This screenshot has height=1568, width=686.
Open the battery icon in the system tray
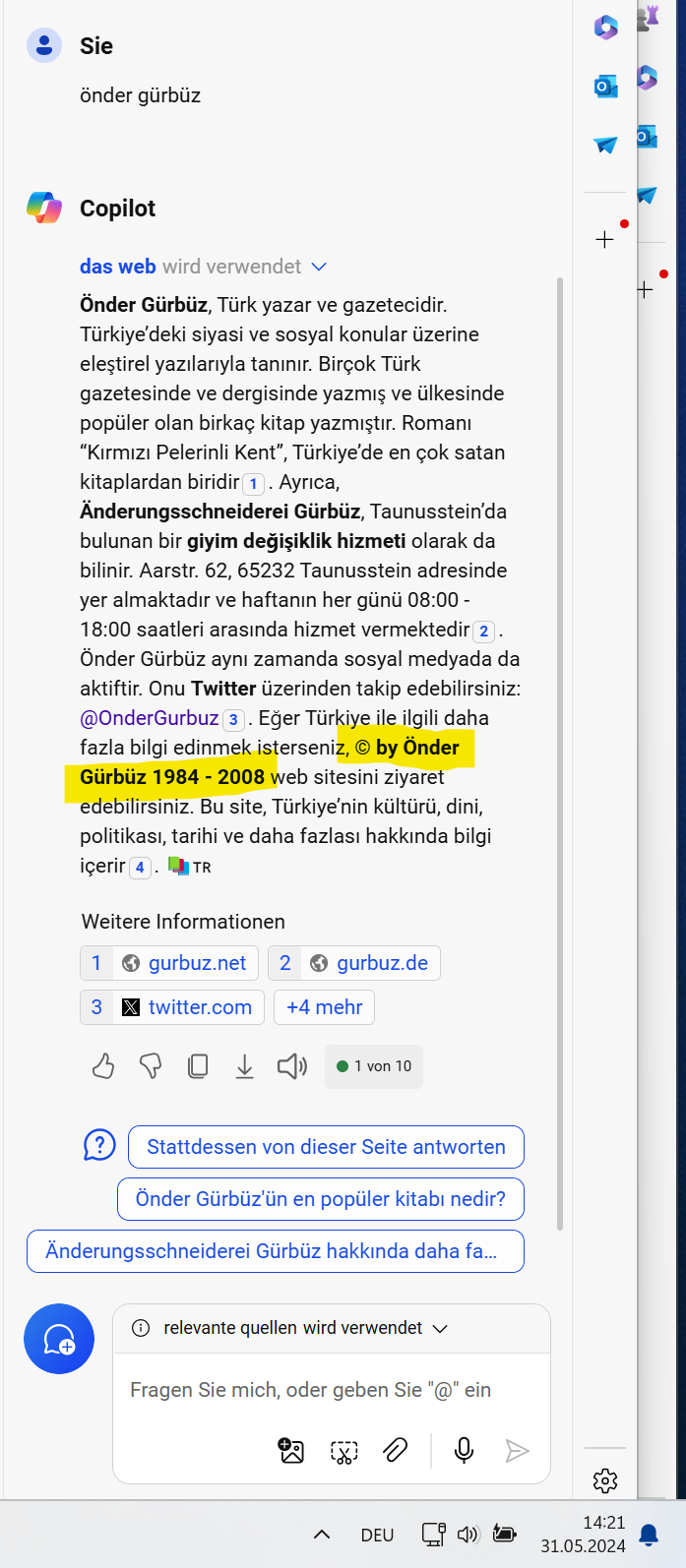[505, 1534]
